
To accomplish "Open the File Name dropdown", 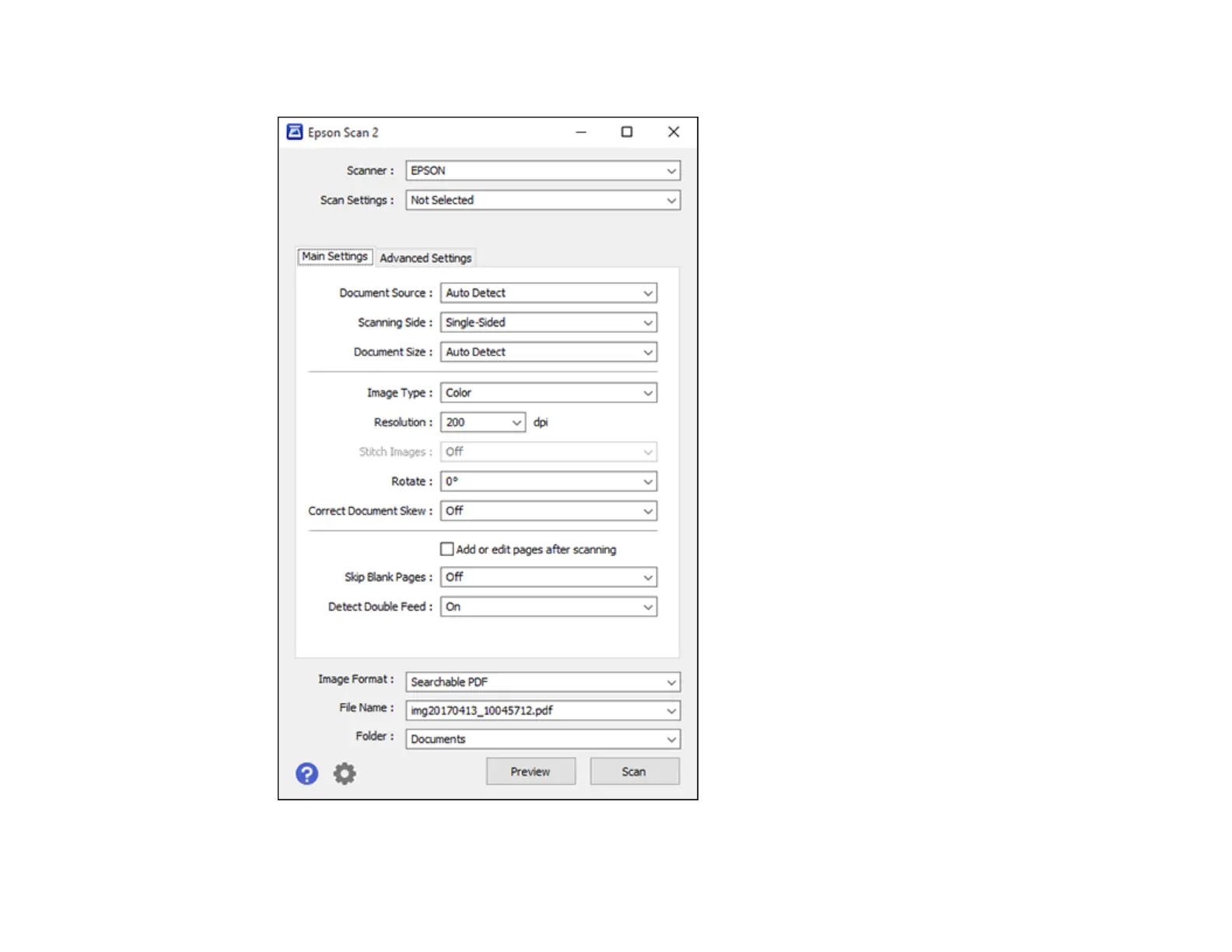I will [543, 711].
